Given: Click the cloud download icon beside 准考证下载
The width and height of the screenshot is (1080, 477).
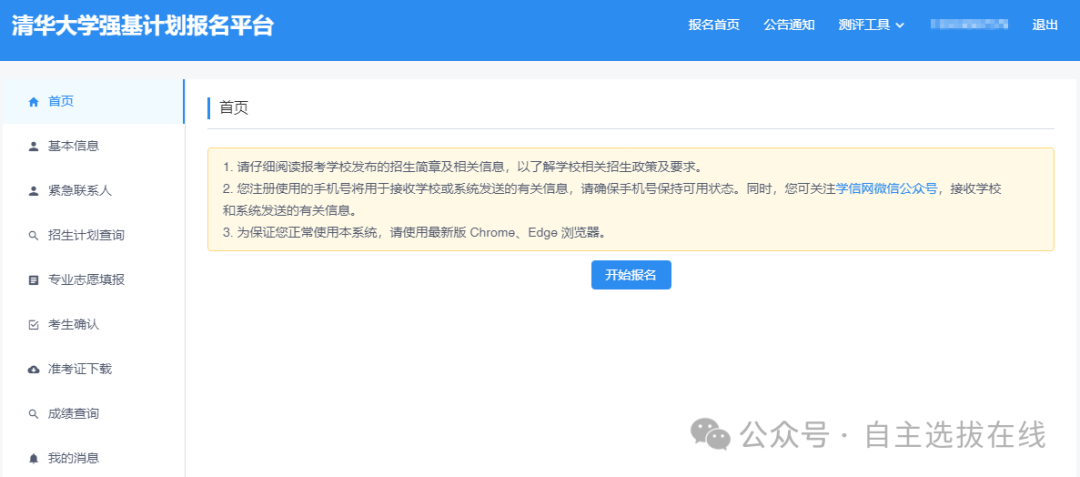Looking at the screenshot, I should (x=33, y=370).
